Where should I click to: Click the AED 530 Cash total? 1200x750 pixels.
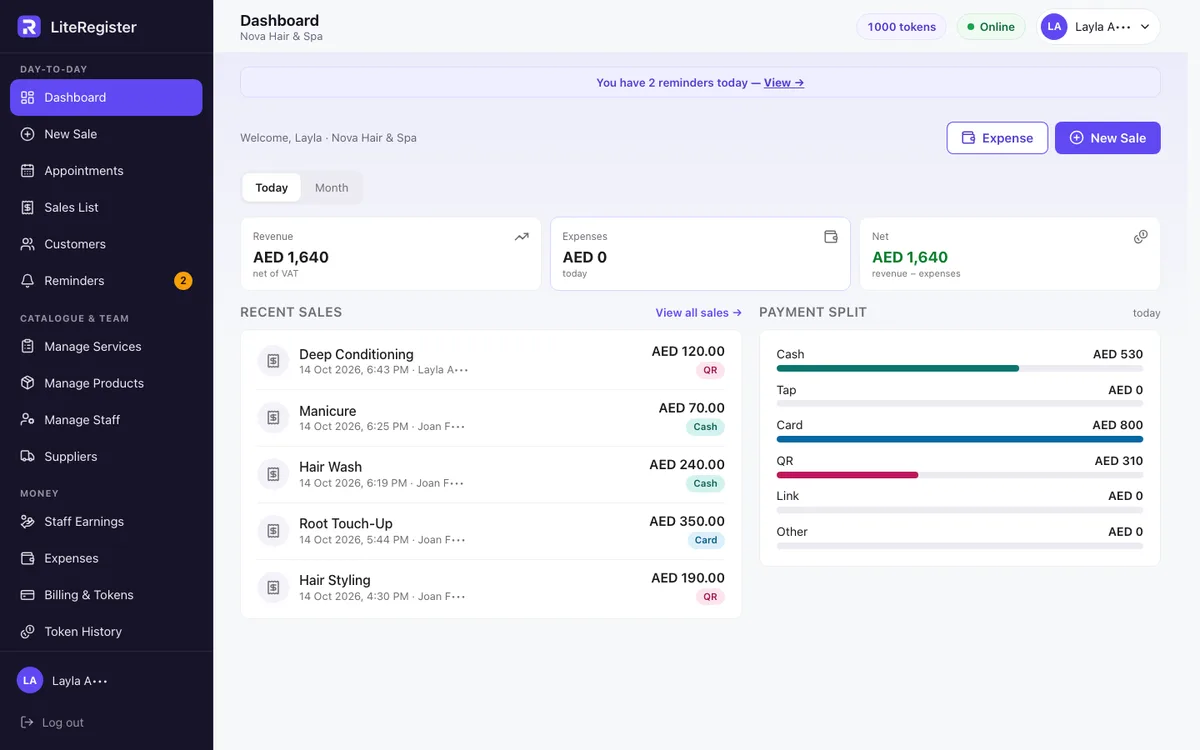(1118, 354)
